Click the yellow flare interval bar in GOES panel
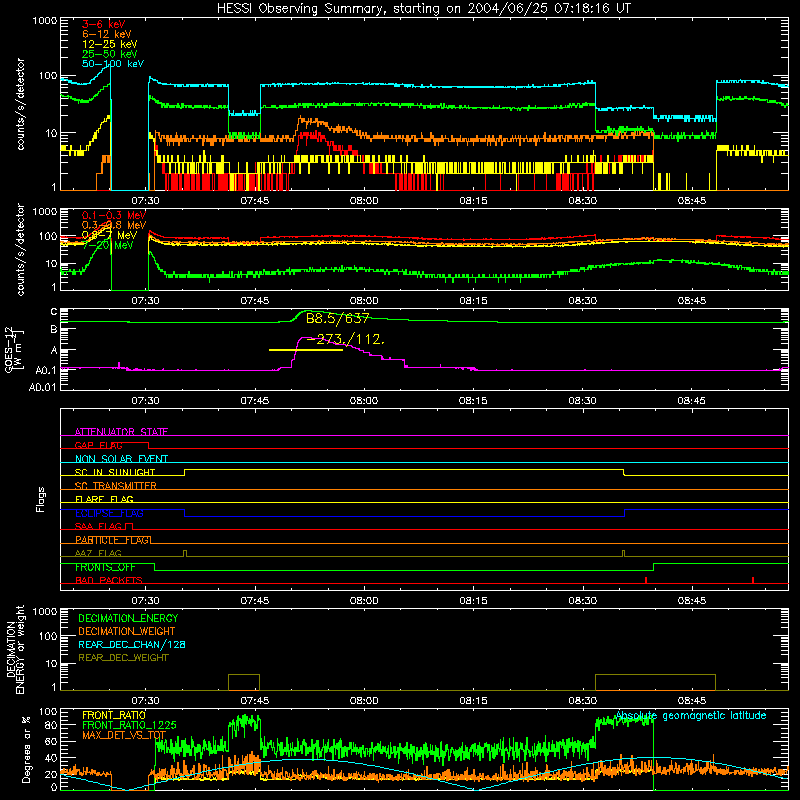This screenshot has height=800, width=800. 306,350
